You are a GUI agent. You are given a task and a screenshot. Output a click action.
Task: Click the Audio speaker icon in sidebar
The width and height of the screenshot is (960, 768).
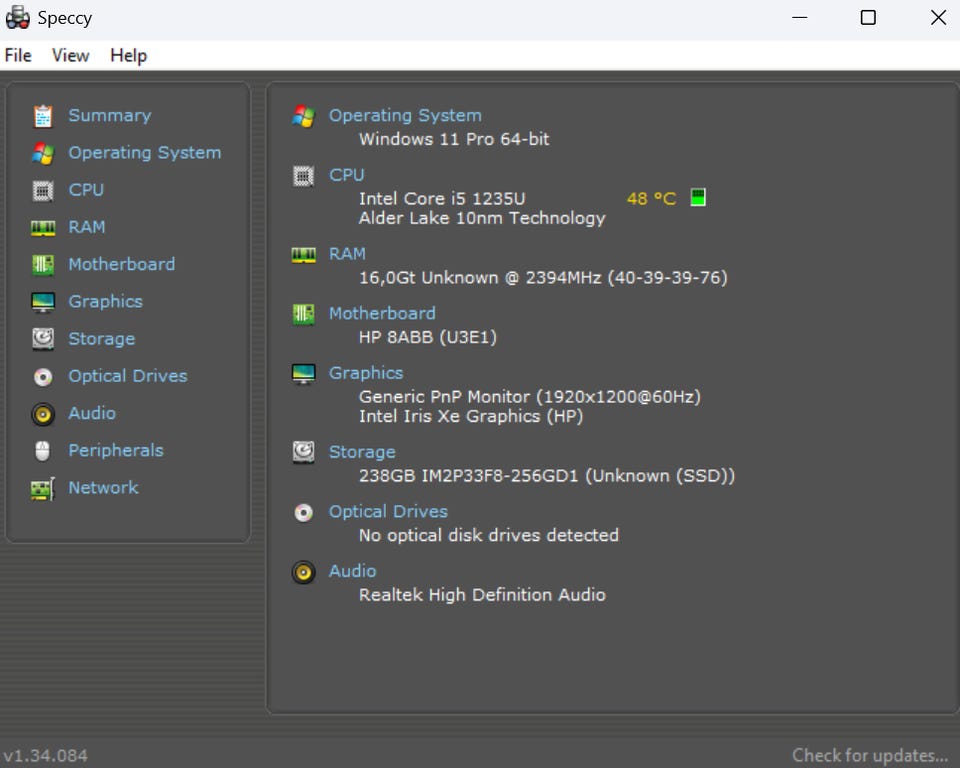pyautogui.click(x=43, y=414)
